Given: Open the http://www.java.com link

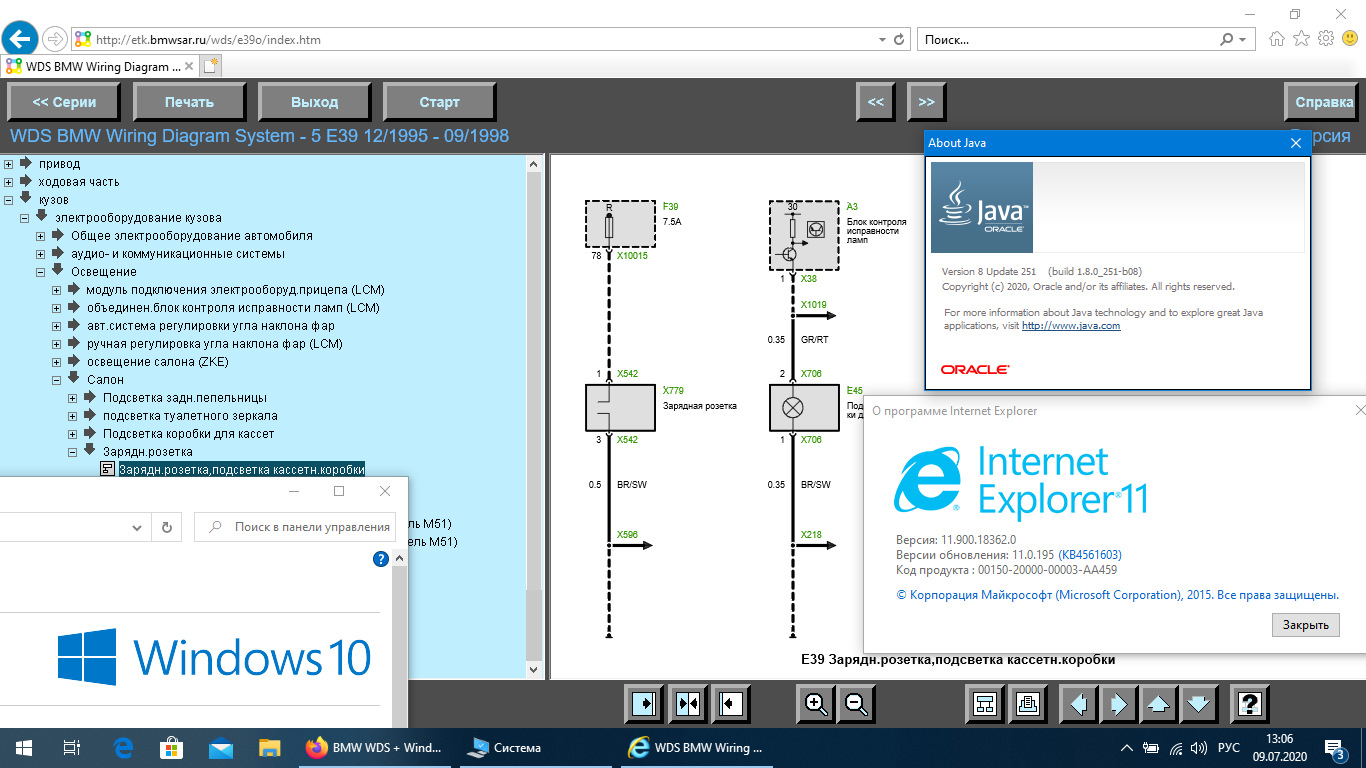Looking at the screenshot, I should pos(1071,326).
